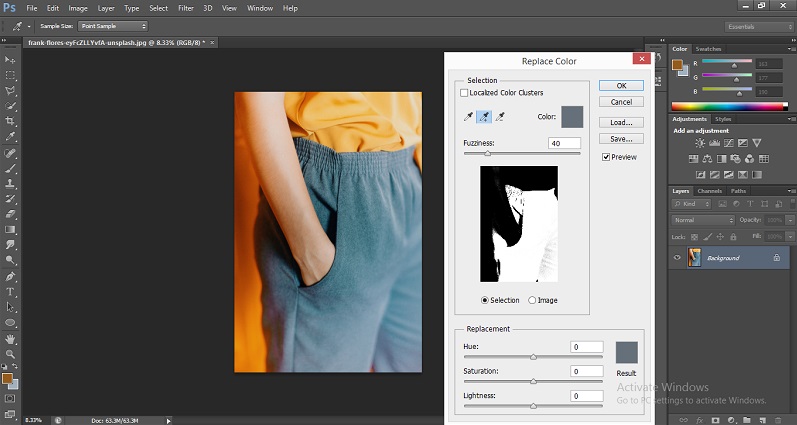Viewport: 797px width, 425px height.
Task: Open the Layers panel flyout menu
Action: (x=790, y=191)
